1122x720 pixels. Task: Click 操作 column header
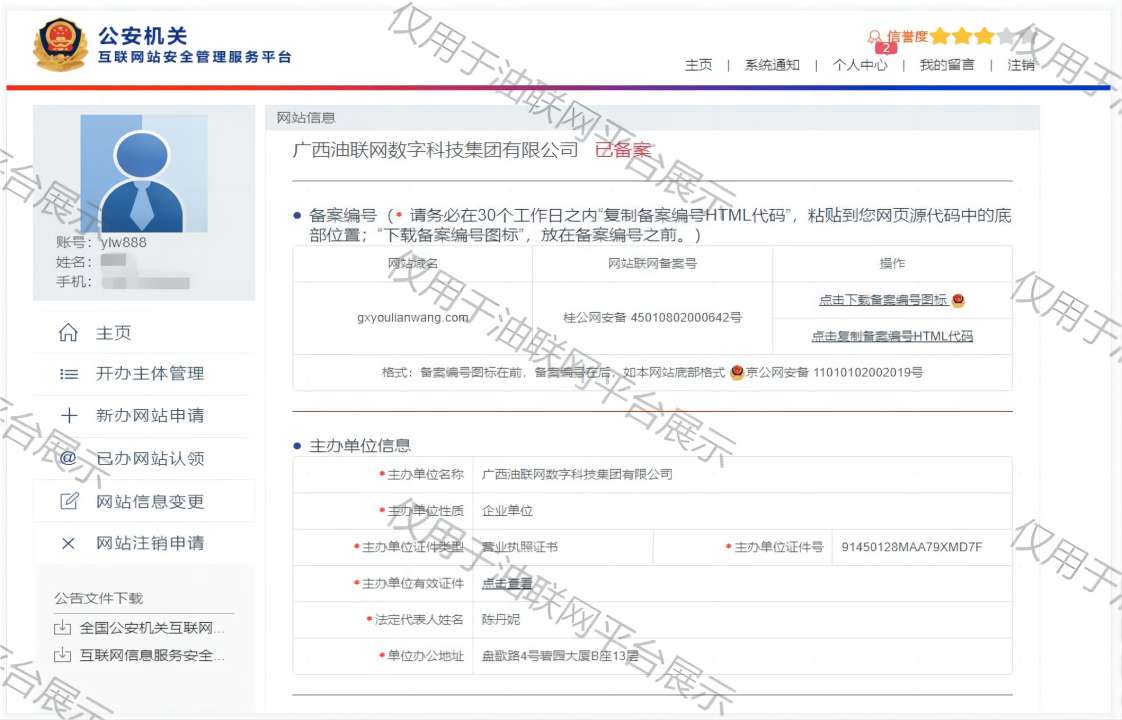892,263
